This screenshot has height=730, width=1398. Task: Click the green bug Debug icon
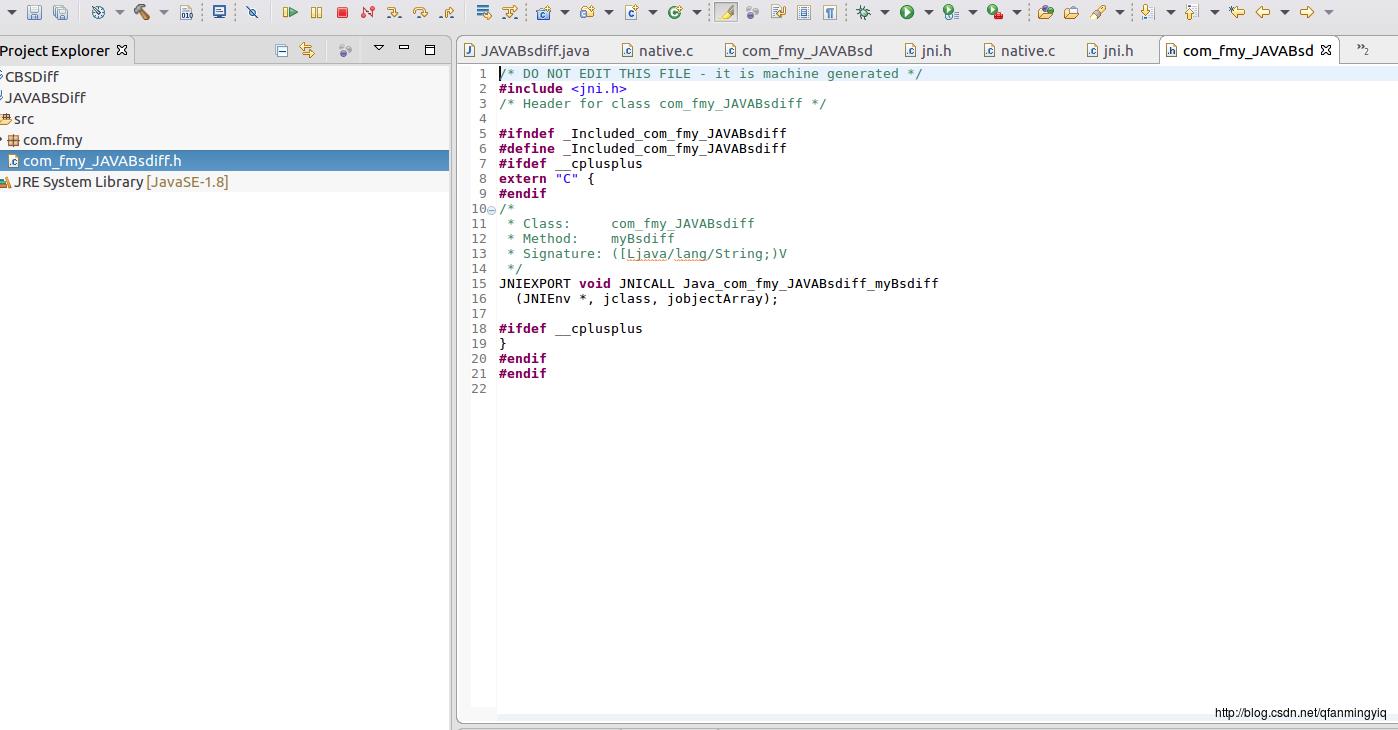tap(863, 12)
